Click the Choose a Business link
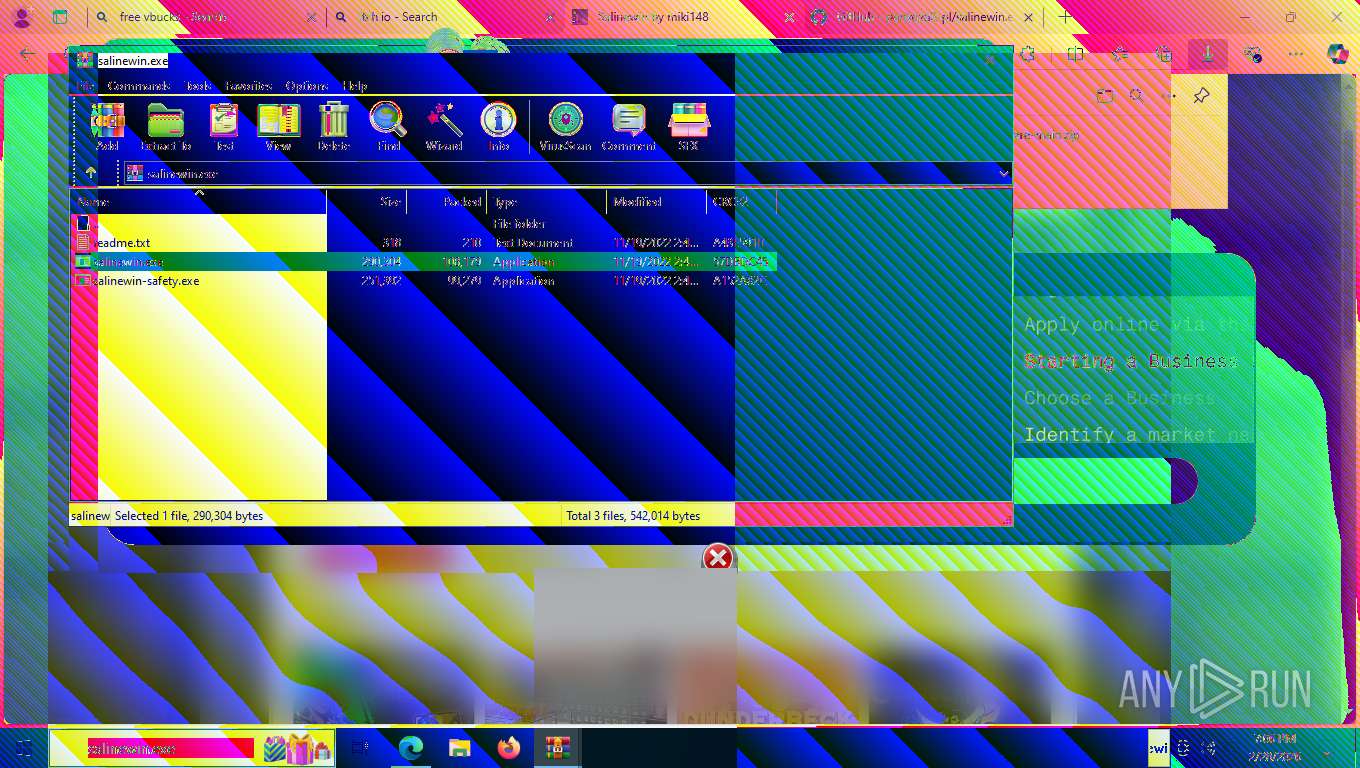1360x768 pixels. 1120,398
